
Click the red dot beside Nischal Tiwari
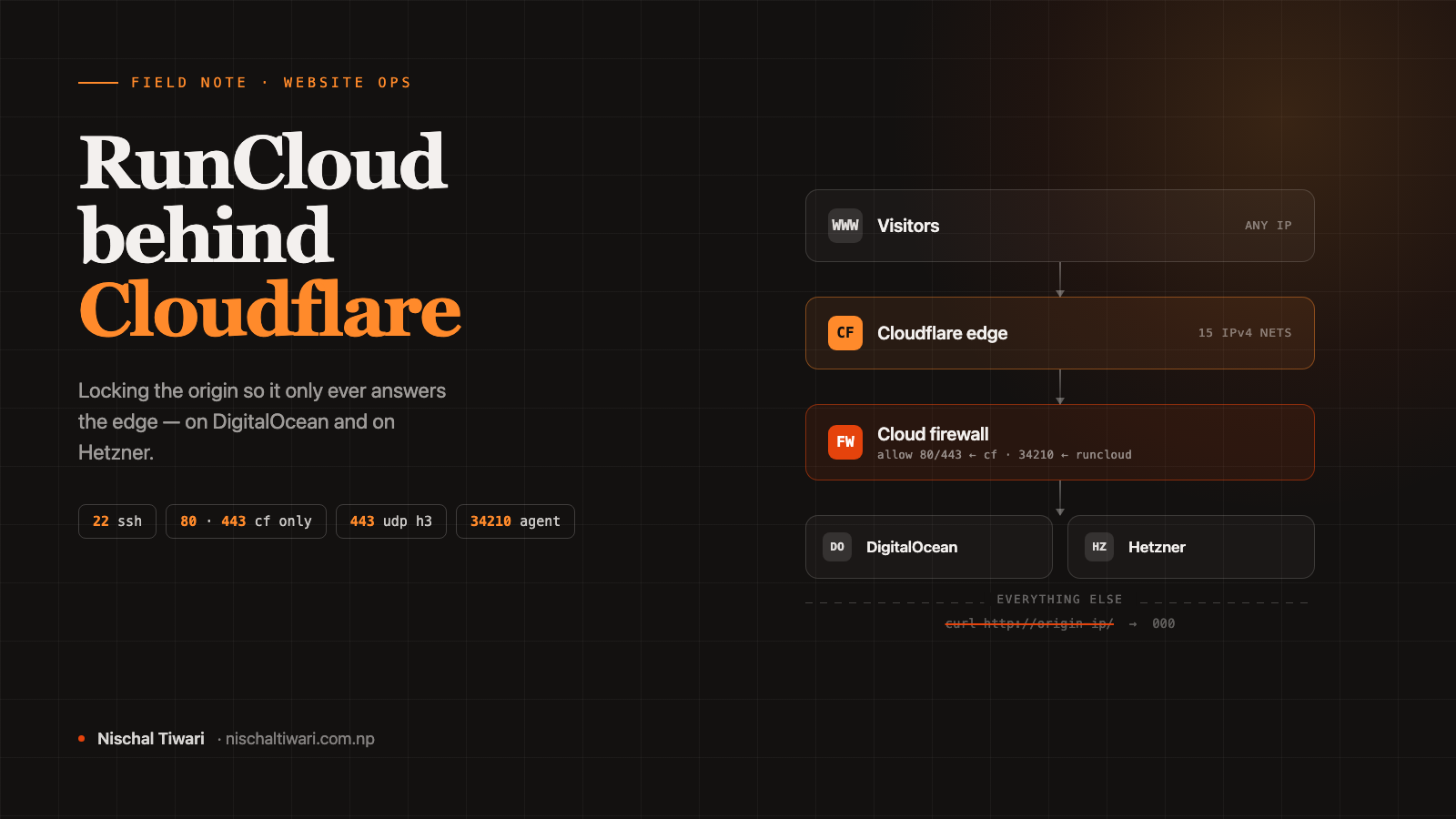tap(82, 739)
